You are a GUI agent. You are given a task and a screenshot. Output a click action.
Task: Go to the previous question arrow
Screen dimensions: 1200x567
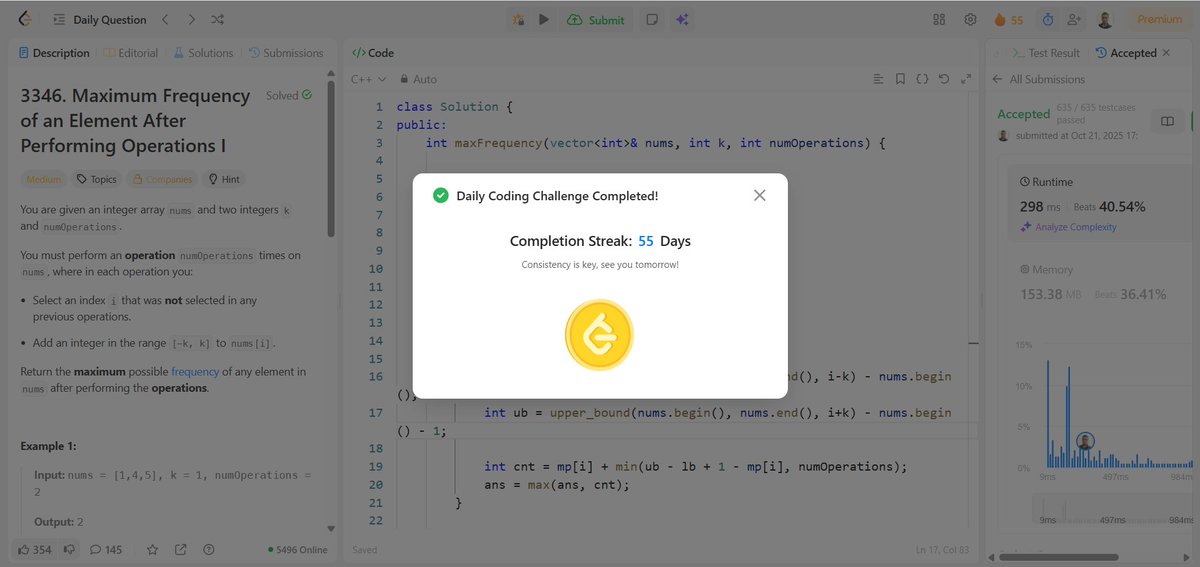click(166, 19)
